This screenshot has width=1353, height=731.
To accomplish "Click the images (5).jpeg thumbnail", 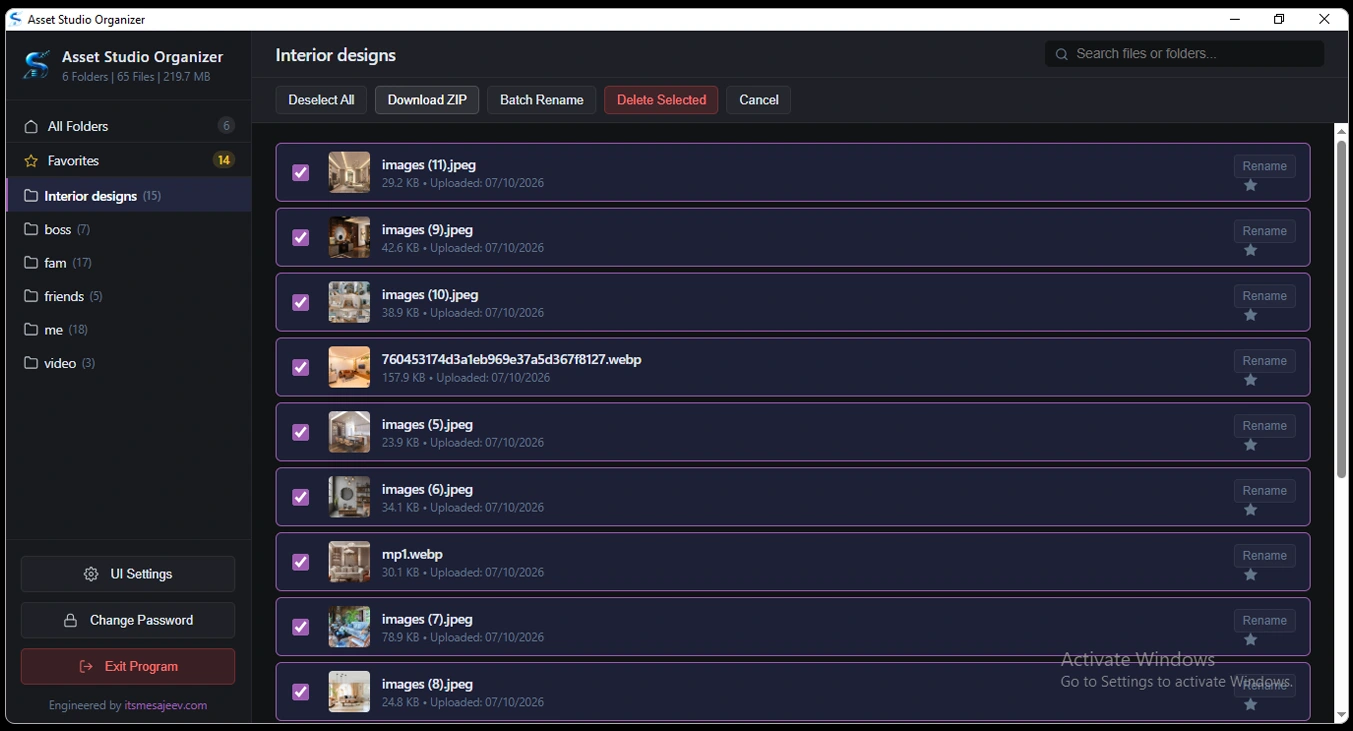I will [349, 432].
